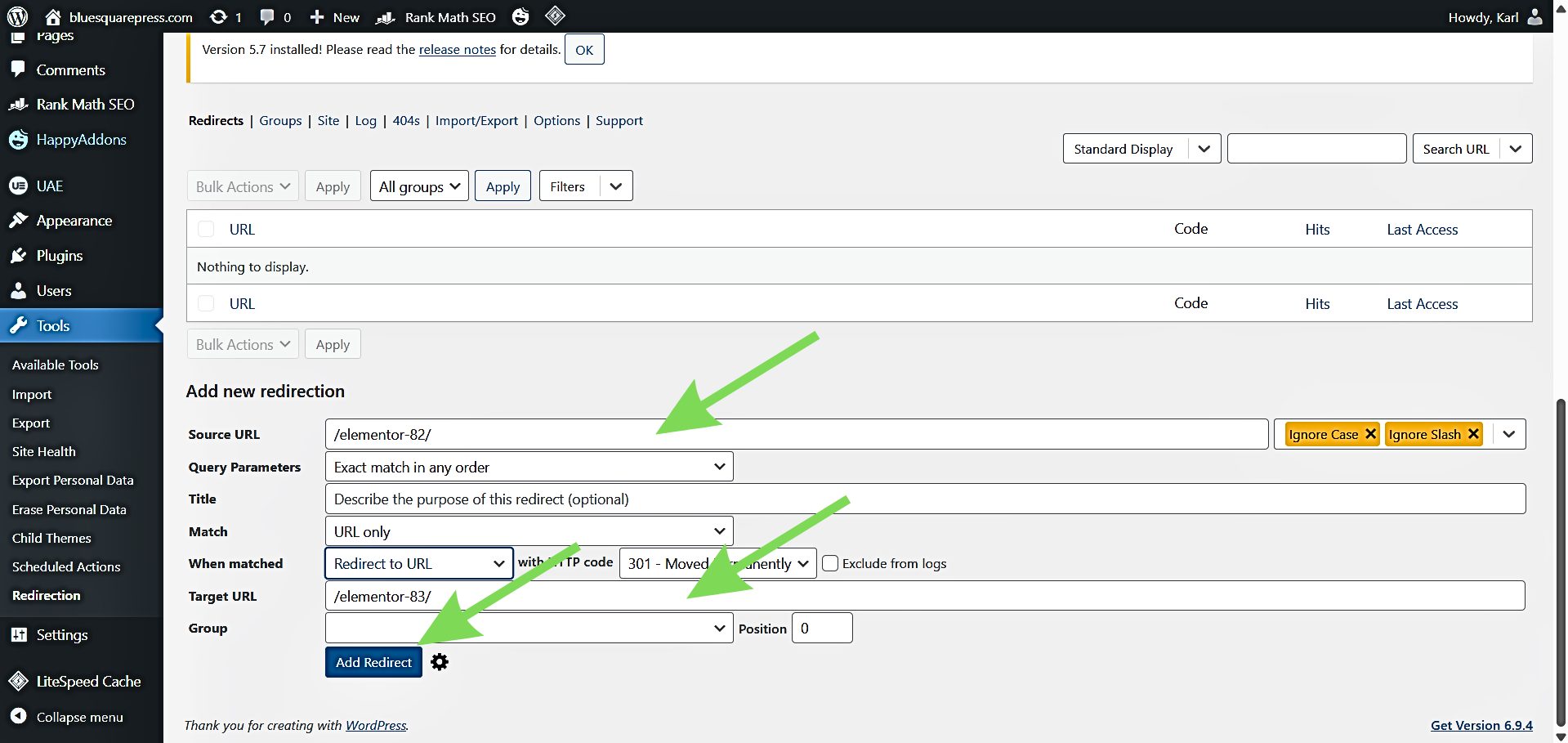Remove the Ignore Slash flag
This screenshot has height=743, width=1568.
(x=1473, y=434)
